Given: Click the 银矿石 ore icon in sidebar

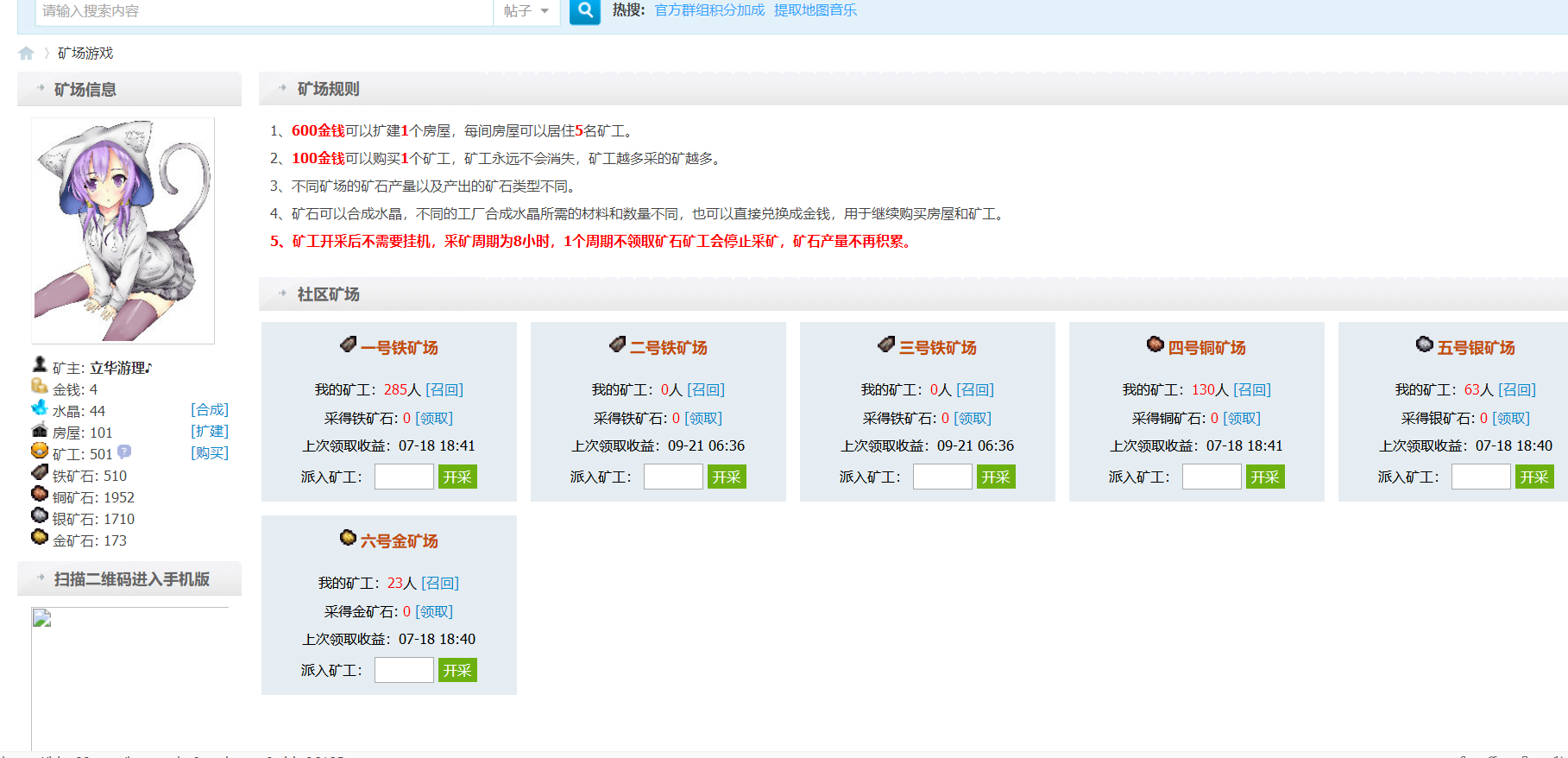Looking at the screenshot, I should [40, 515].
